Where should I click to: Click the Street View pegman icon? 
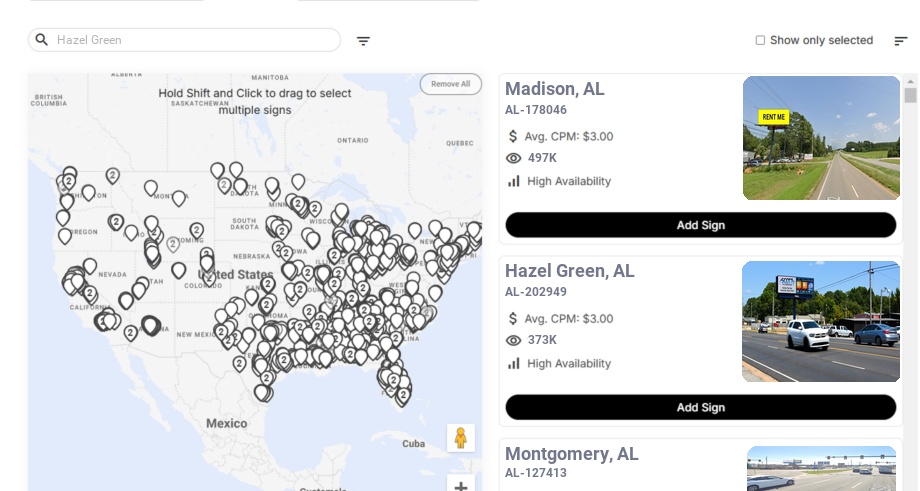[461, 438]
